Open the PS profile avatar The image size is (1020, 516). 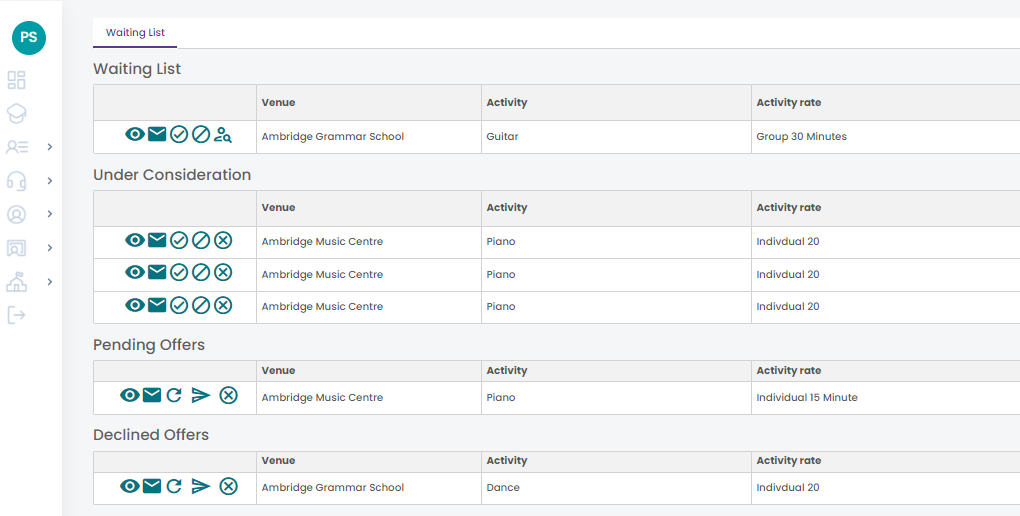coord(29,38)
